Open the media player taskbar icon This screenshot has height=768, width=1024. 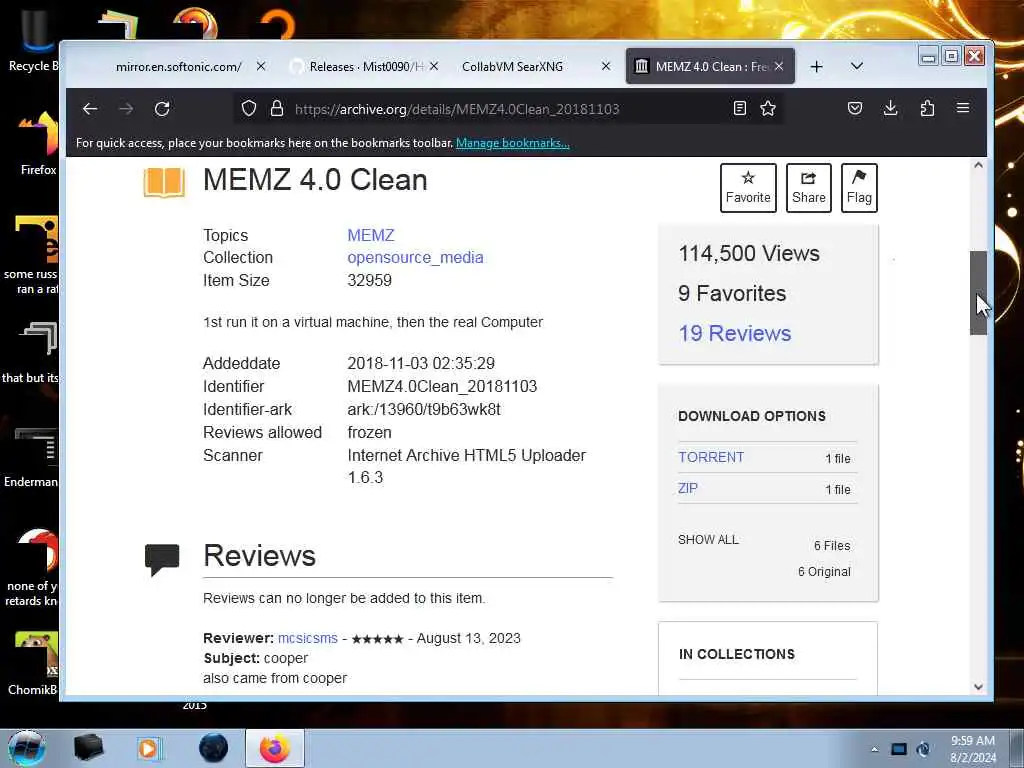148,748
